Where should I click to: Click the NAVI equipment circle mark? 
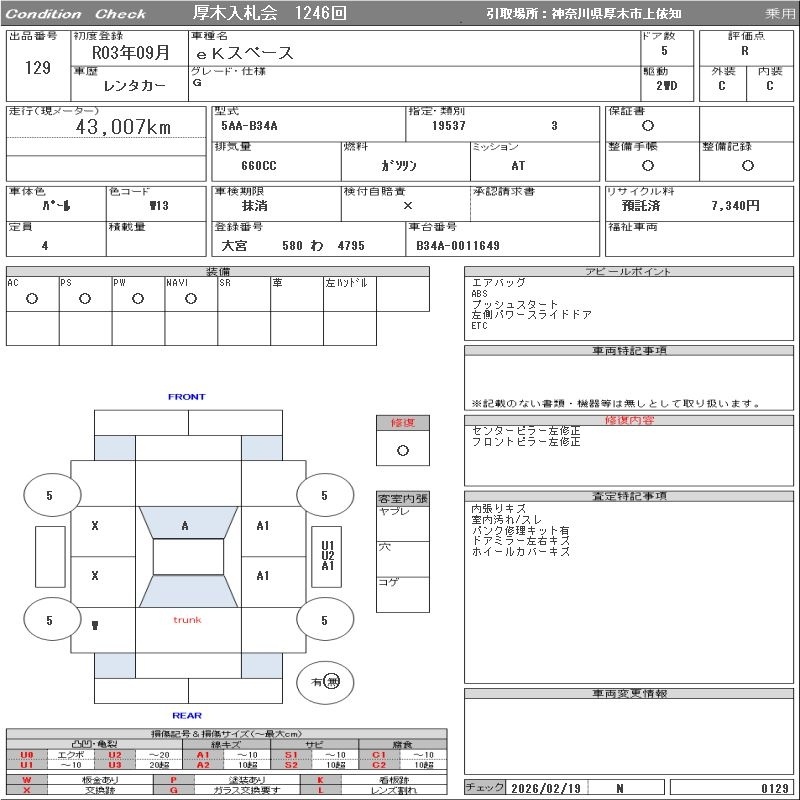click(191, 298)
